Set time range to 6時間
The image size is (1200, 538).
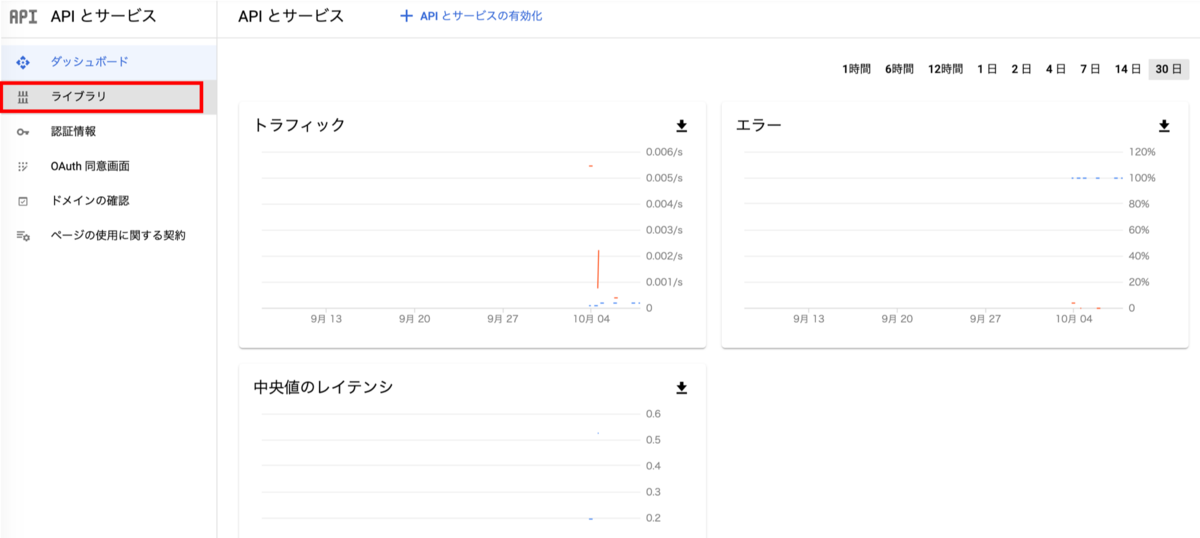[x=899, y=69]
